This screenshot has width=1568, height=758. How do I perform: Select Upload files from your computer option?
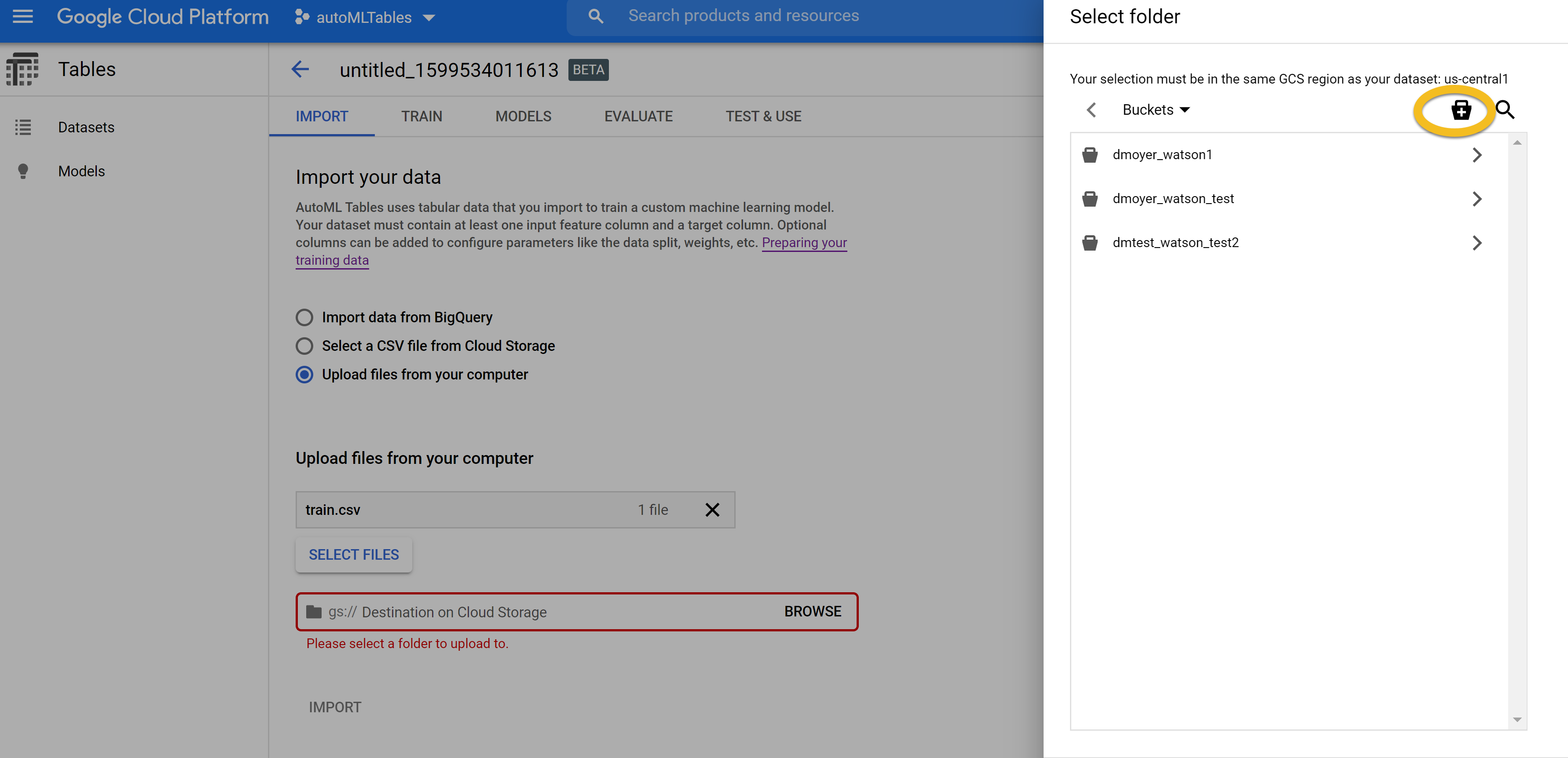[x=304, y=375]
